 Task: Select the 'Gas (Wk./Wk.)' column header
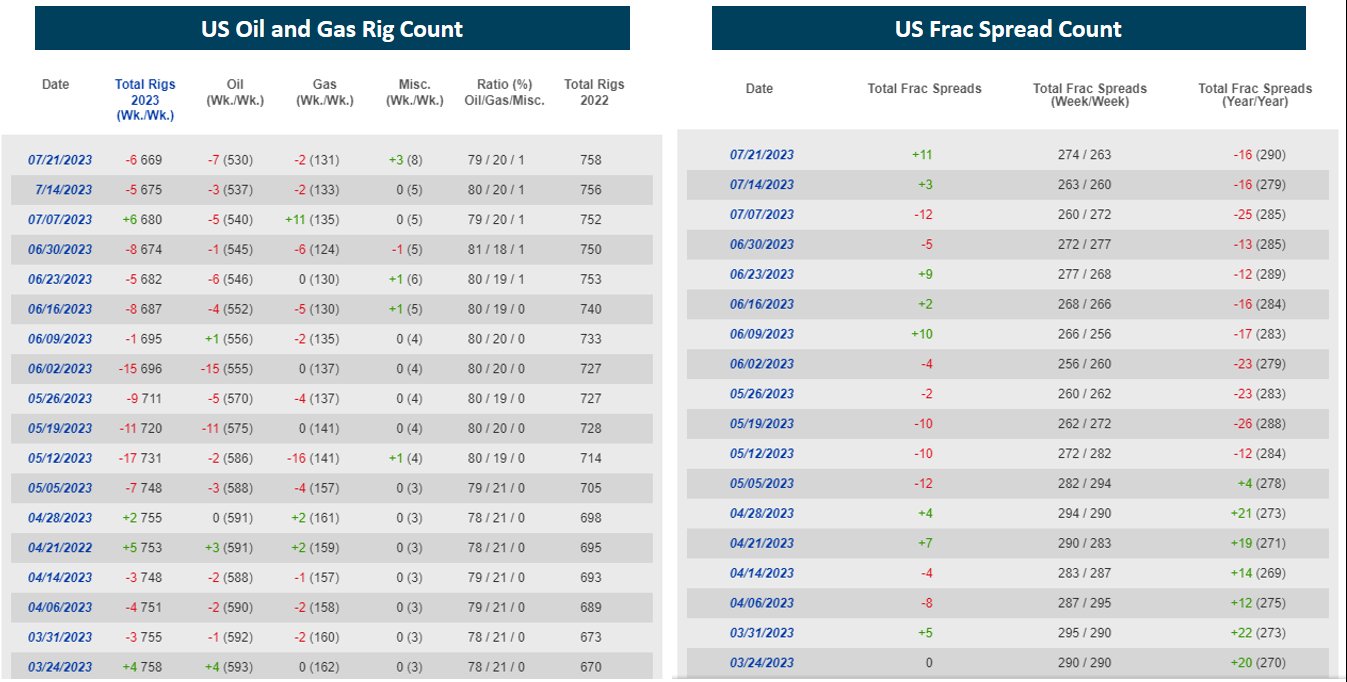pyautogui.click(x=325, y=92)
